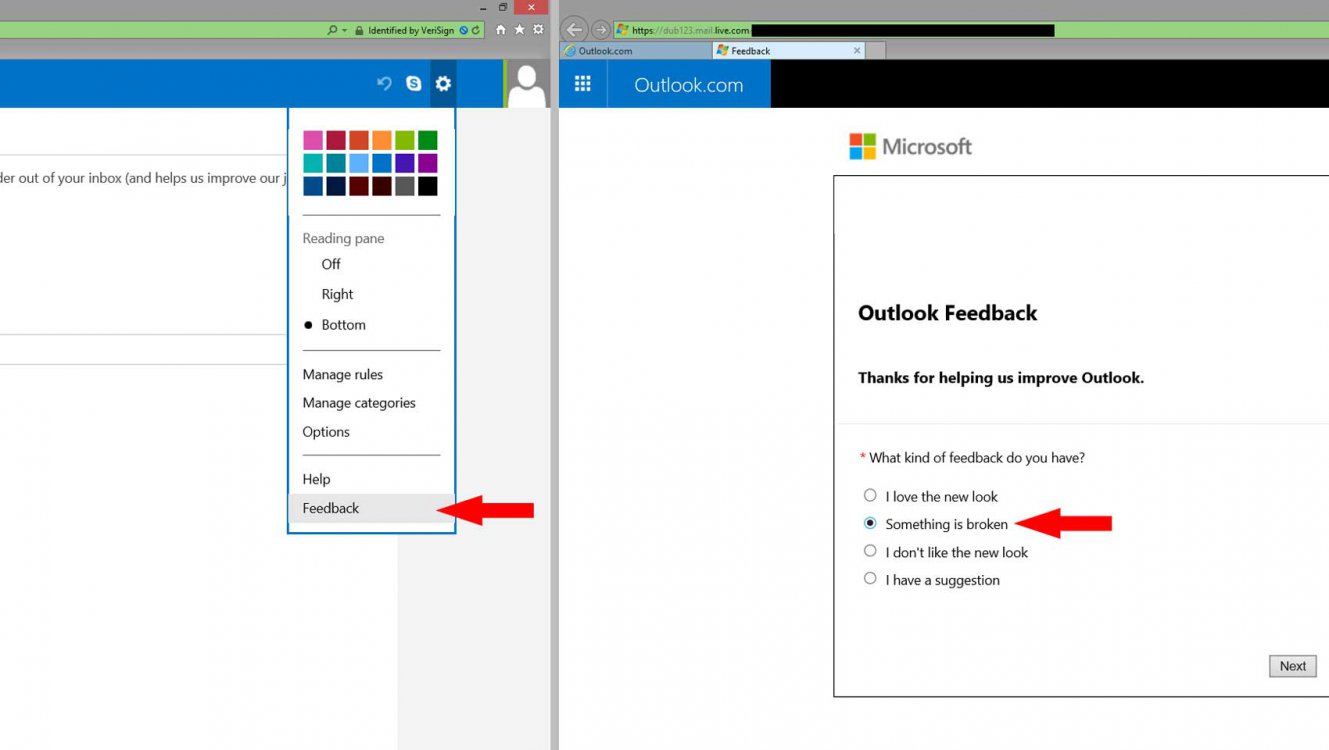1329x750 pixels.
Task: Click the refresh icon in address bar
Action: coord(476,30)
